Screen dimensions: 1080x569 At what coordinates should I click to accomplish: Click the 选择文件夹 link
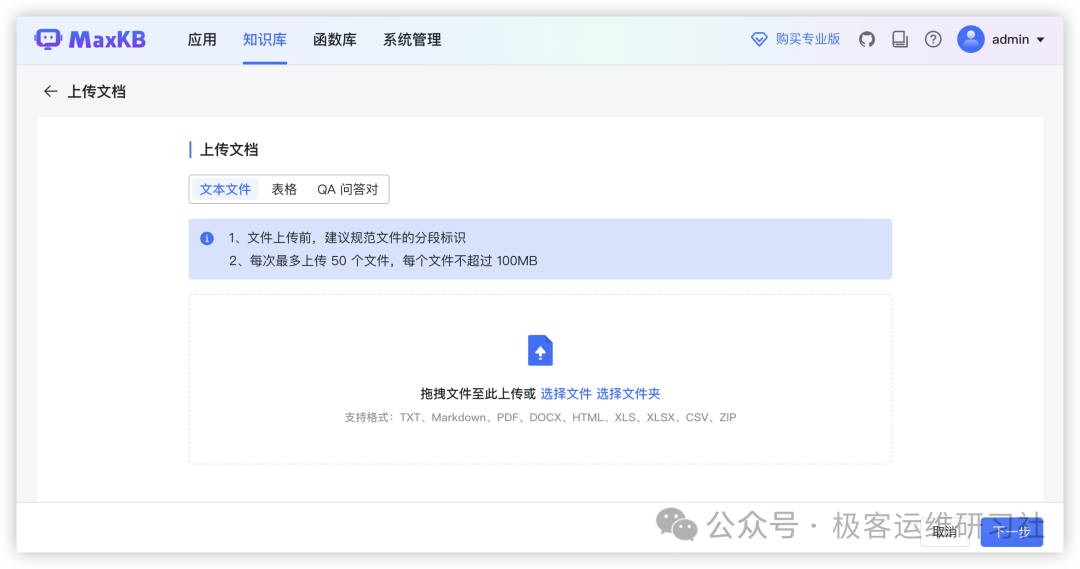(628, 394)
